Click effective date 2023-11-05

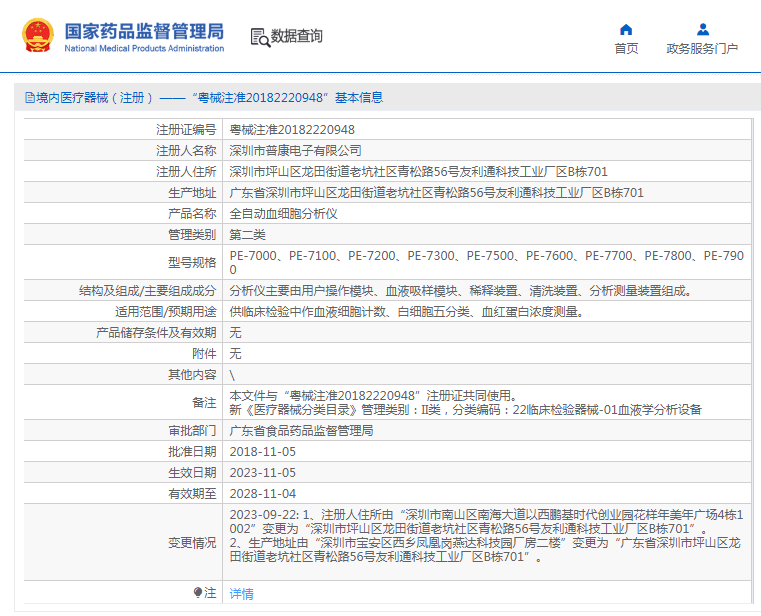click(263, 472)
